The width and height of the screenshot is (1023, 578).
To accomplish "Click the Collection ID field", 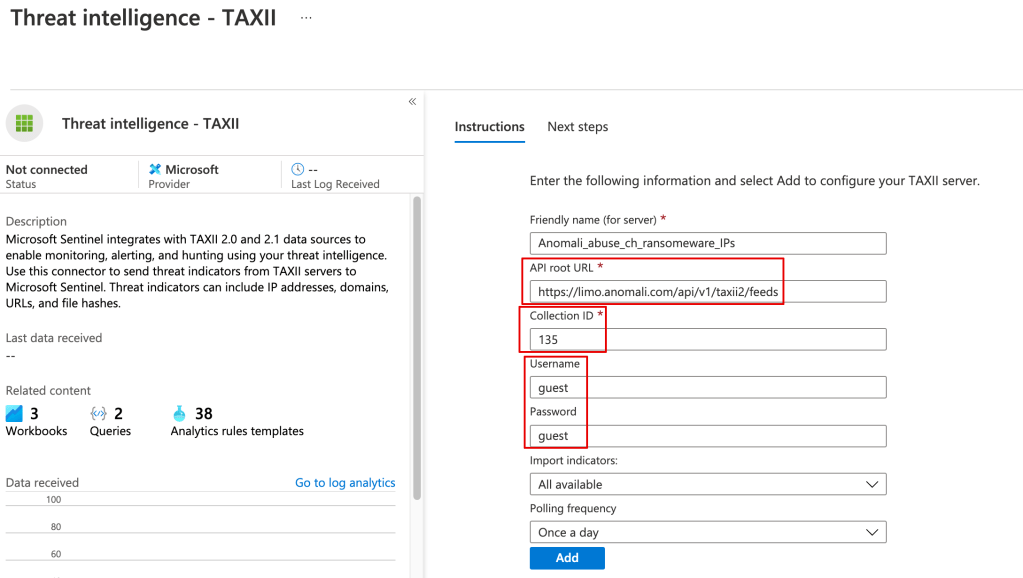I will [707, 340].
